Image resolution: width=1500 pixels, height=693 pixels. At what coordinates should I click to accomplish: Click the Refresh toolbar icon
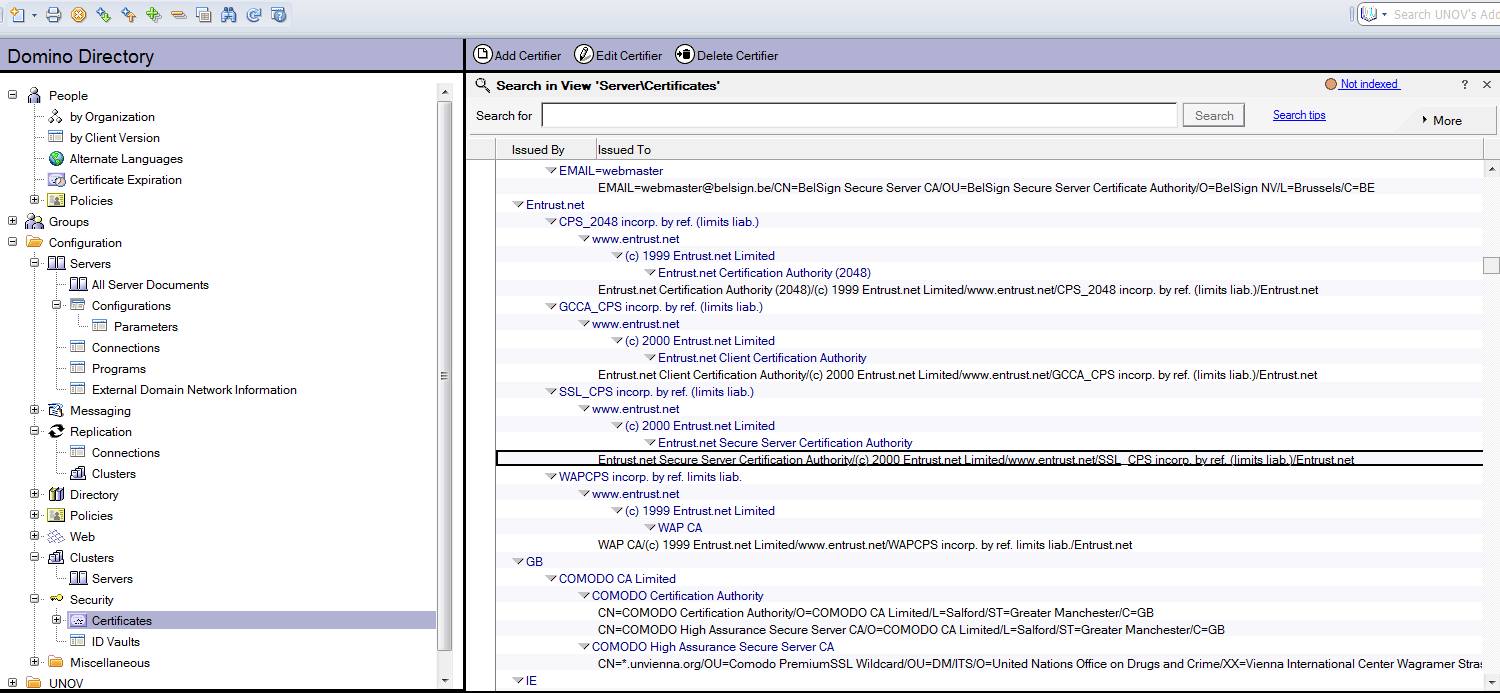point(254,14)
